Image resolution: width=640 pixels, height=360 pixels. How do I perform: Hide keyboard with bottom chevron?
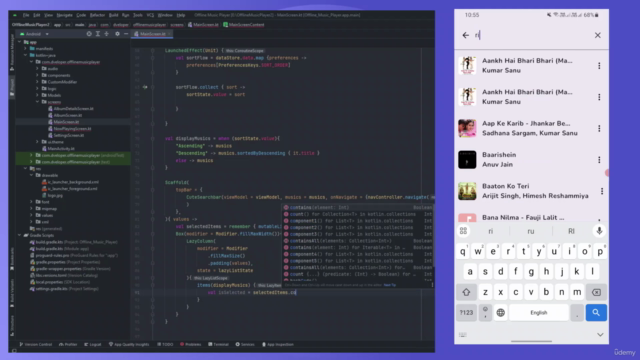point(600,335)
